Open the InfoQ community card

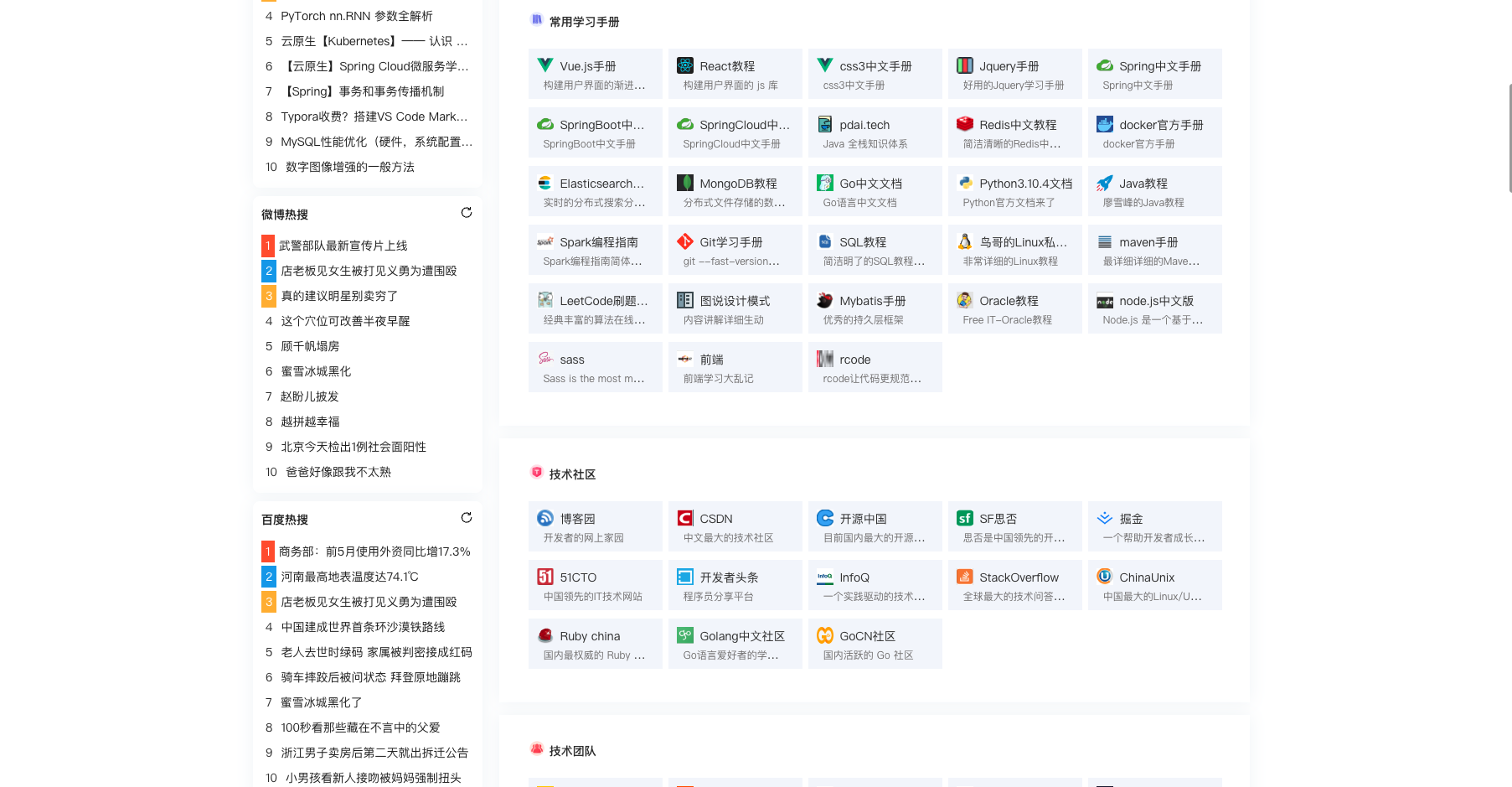(875, 585)
